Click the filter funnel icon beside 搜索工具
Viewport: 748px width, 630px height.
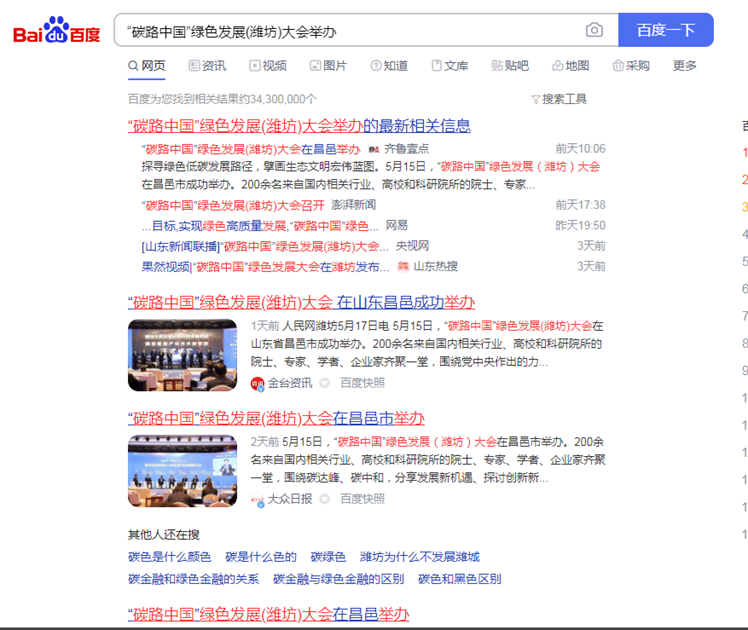click(x=536, y=99)
